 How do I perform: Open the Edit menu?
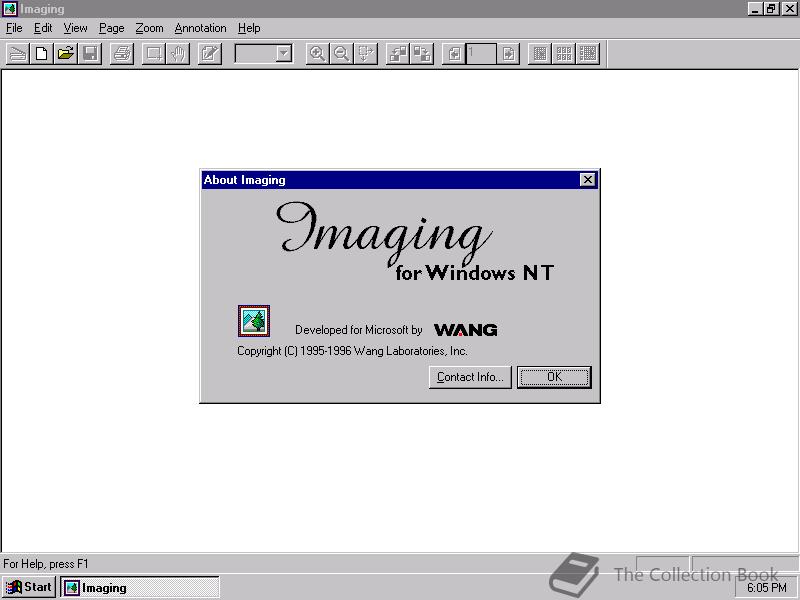43,28
